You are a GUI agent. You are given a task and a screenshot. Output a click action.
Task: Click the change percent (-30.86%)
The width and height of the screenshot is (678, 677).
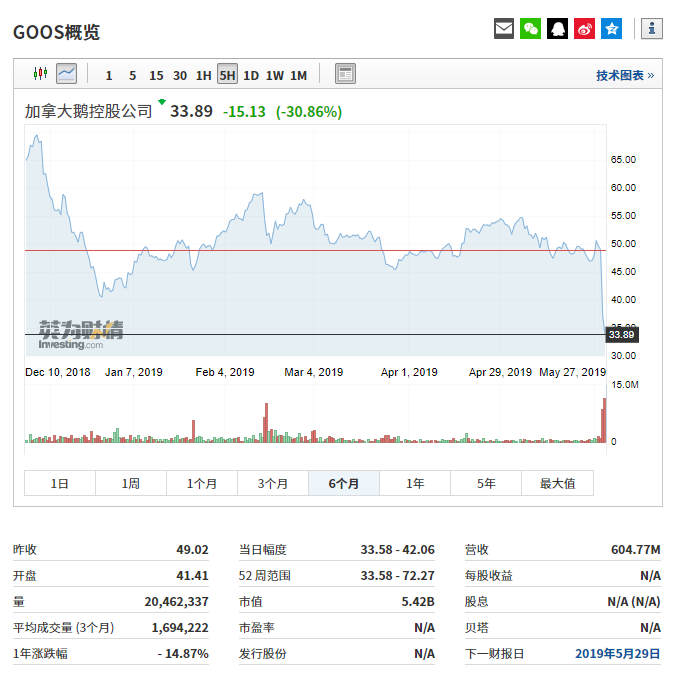[x=309, y=112]
